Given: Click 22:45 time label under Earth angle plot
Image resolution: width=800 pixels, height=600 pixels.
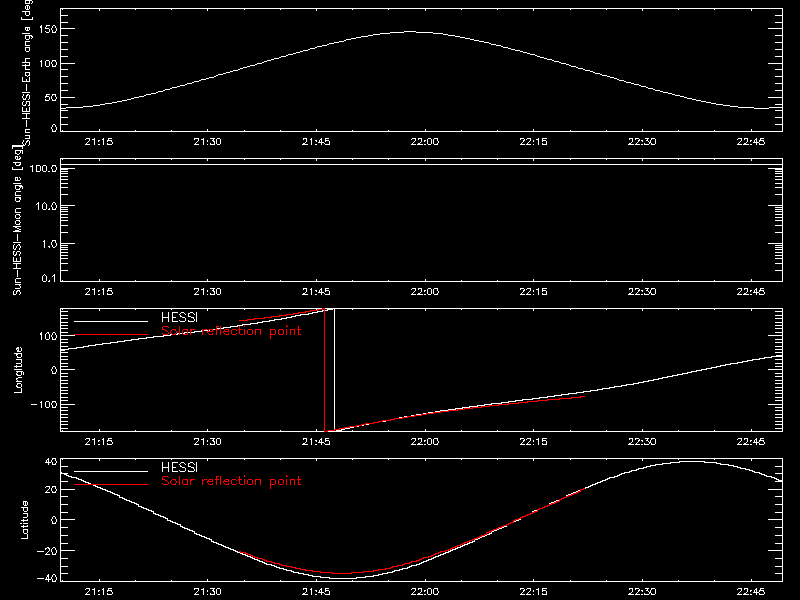Looking at the screenshot, I should (751, 142).
